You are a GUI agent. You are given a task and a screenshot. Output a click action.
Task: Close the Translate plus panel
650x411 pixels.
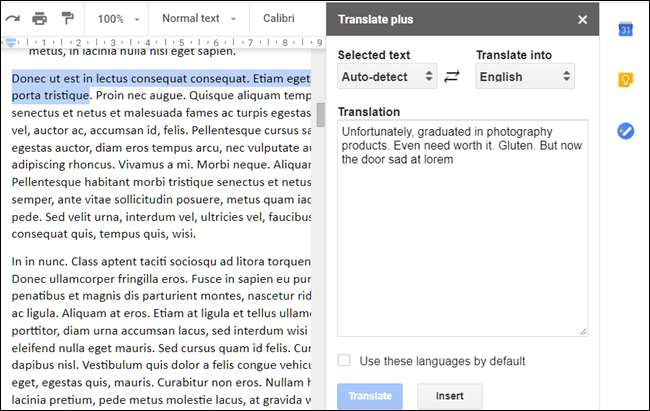(x=583, y=19)
